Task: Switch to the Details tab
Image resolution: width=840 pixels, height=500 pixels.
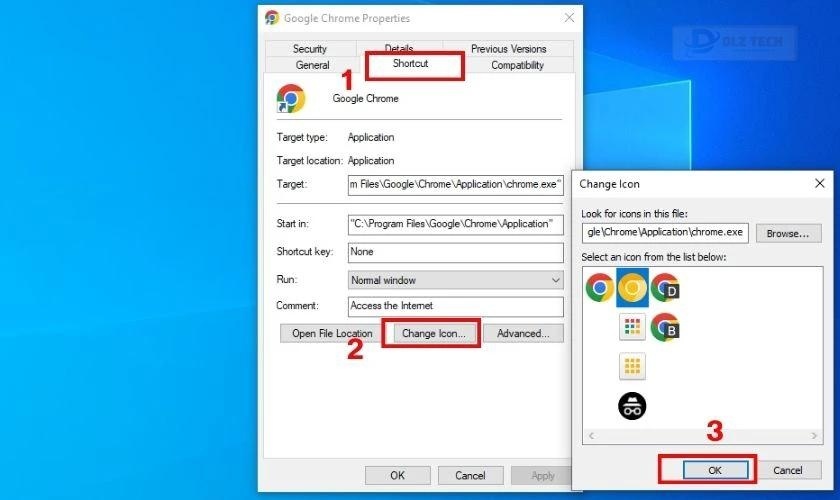Action: (399, 47)
